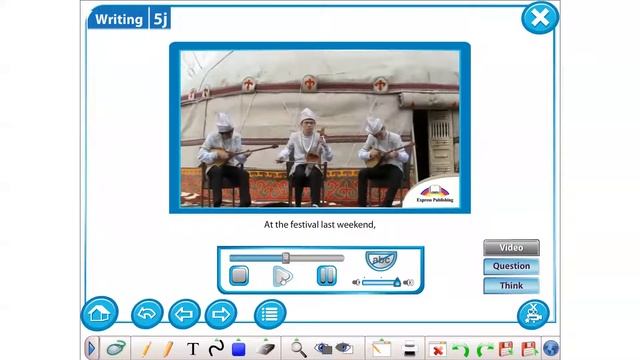Click the eye reveal tool
Image resolution: width=640 pixels, height=360 pixels.
(x=344, y=348)
